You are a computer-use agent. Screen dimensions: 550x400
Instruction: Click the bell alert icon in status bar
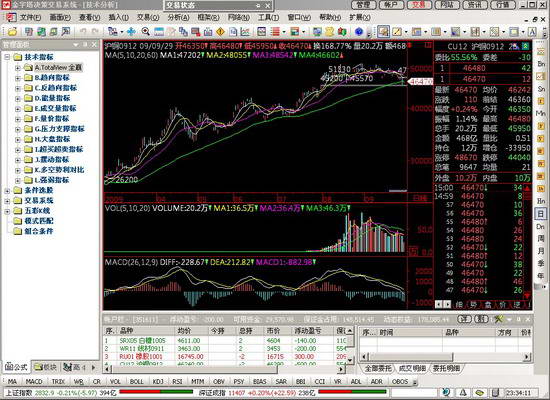click(463, 392)
